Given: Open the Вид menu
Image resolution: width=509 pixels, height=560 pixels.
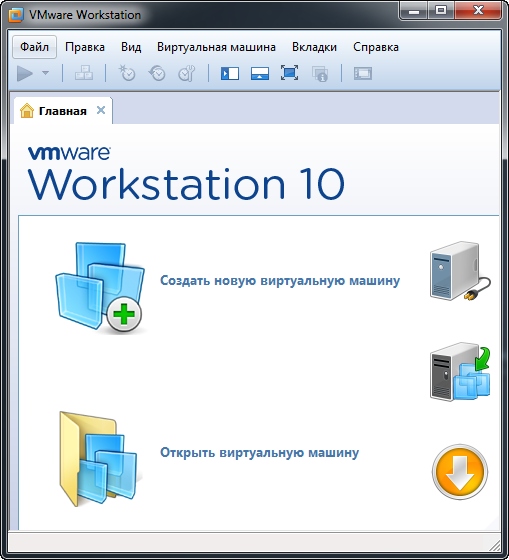Looking at the screenshot, I should point(131,47).
